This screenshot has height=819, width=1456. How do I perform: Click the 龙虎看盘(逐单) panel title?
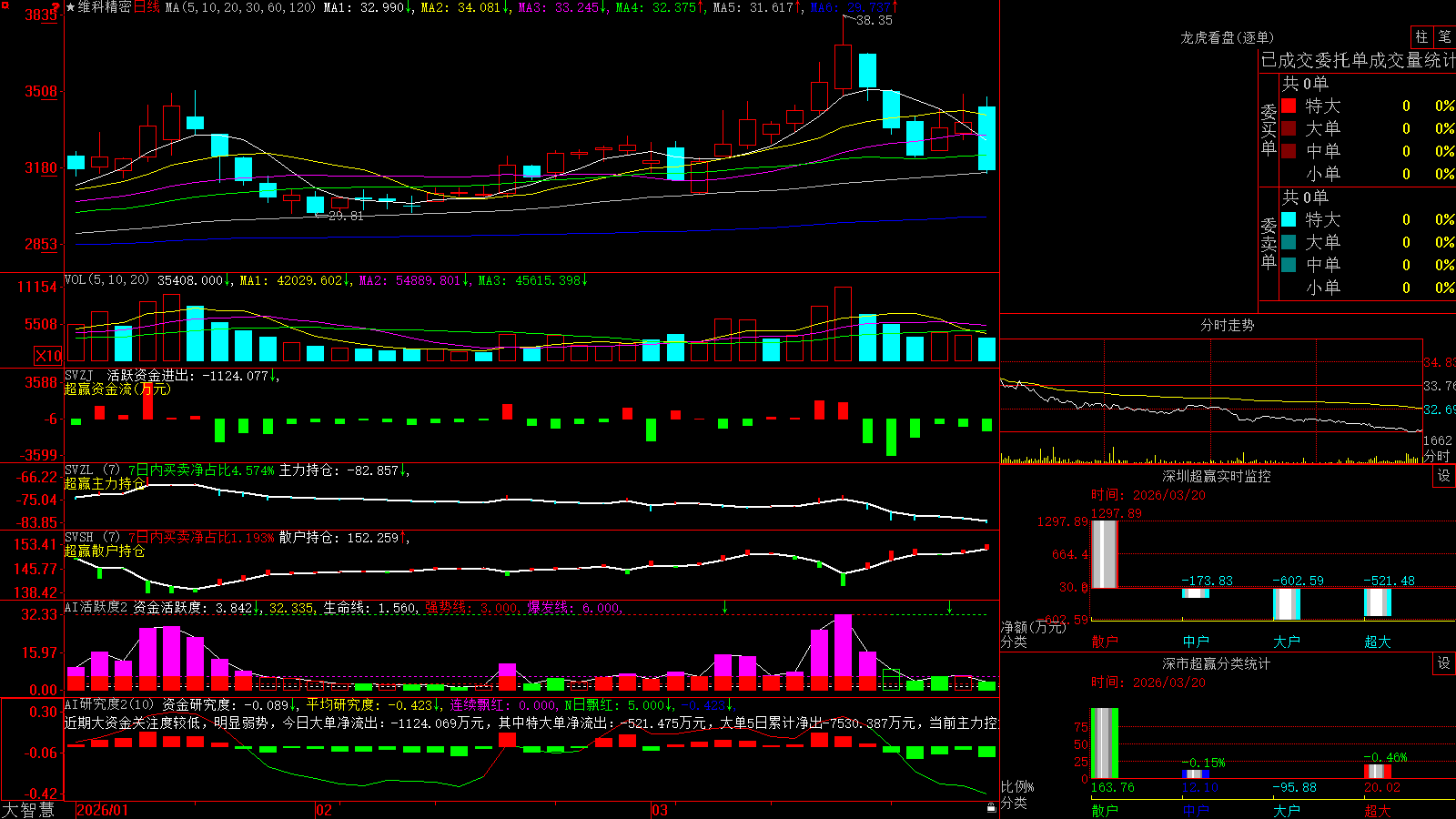1227,37
